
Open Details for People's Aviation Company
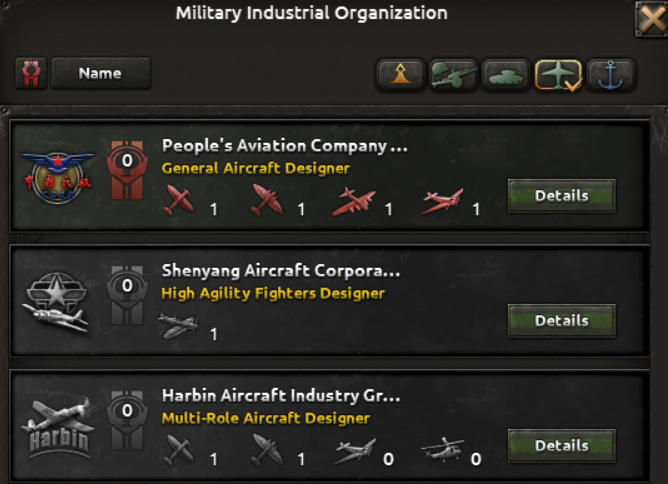click(561, 196)
